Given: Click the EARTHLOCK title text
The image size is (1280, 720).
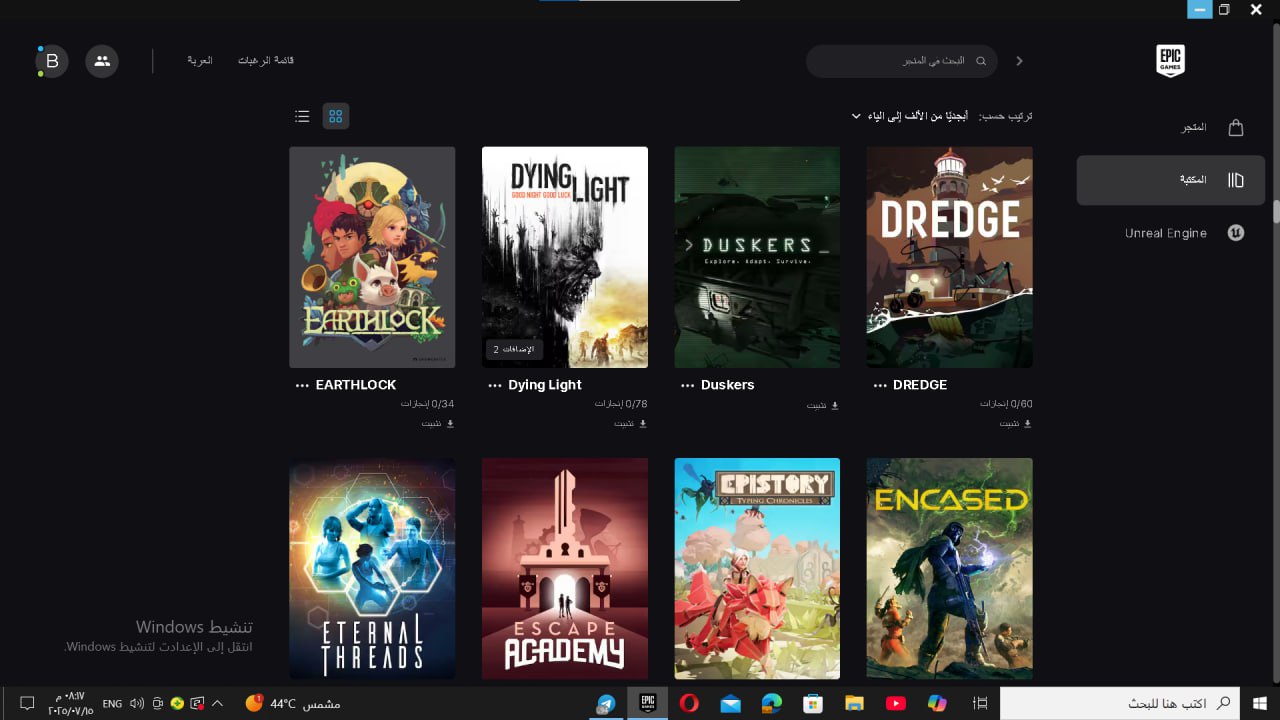Looking at the screenshot, I should point(356,385).
